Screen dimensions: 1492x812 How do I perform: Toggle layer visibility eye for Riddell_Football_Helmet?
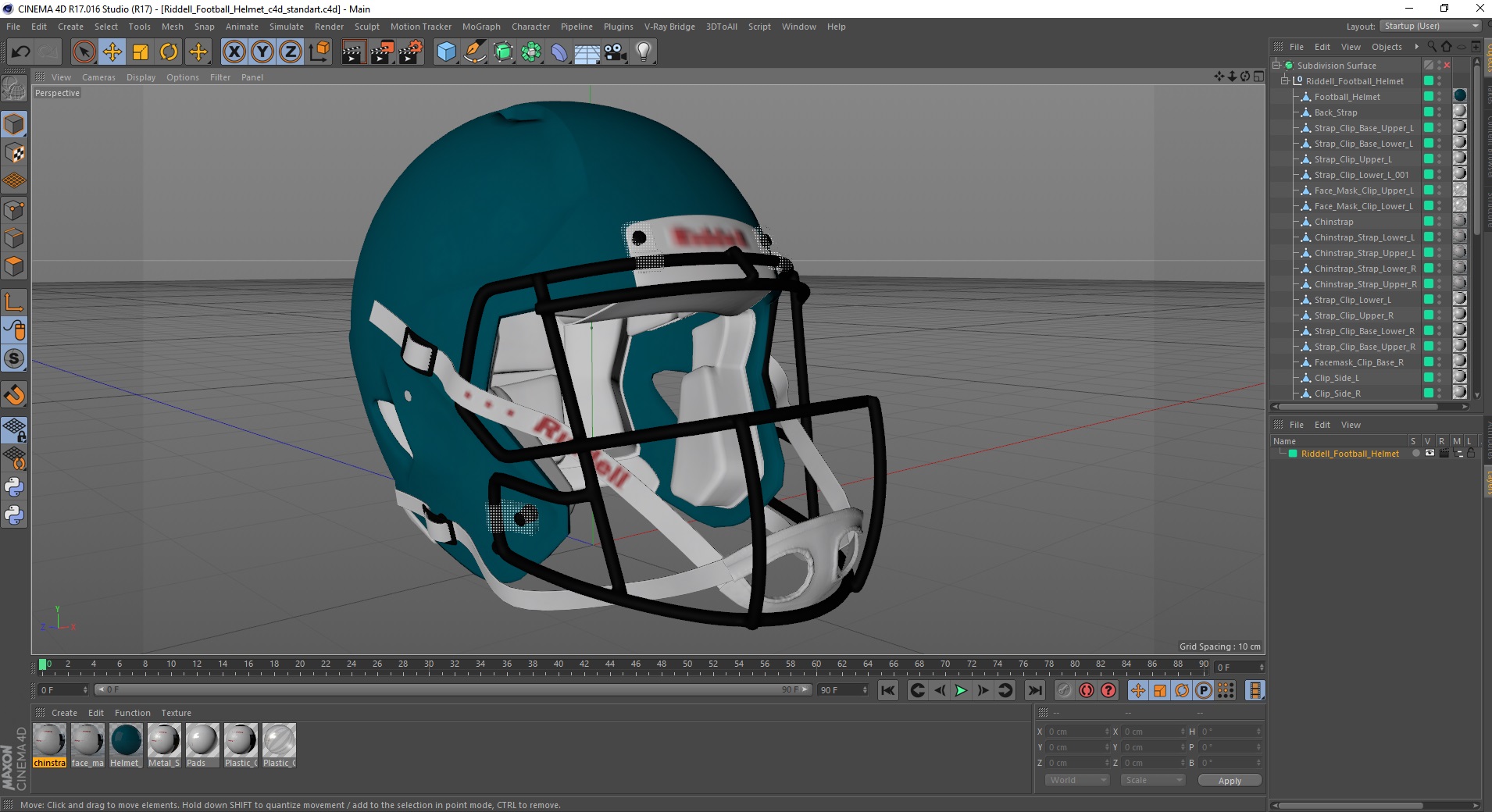point(1430,453)
